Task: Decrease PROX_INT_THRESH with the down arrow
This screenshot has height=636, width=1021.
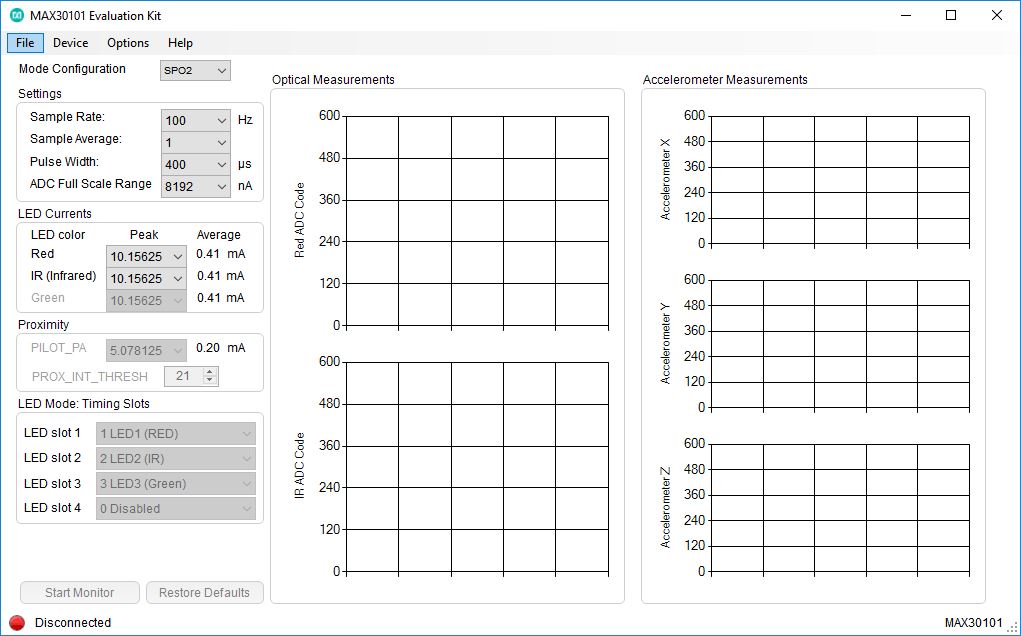Action: tap(208, 380)
